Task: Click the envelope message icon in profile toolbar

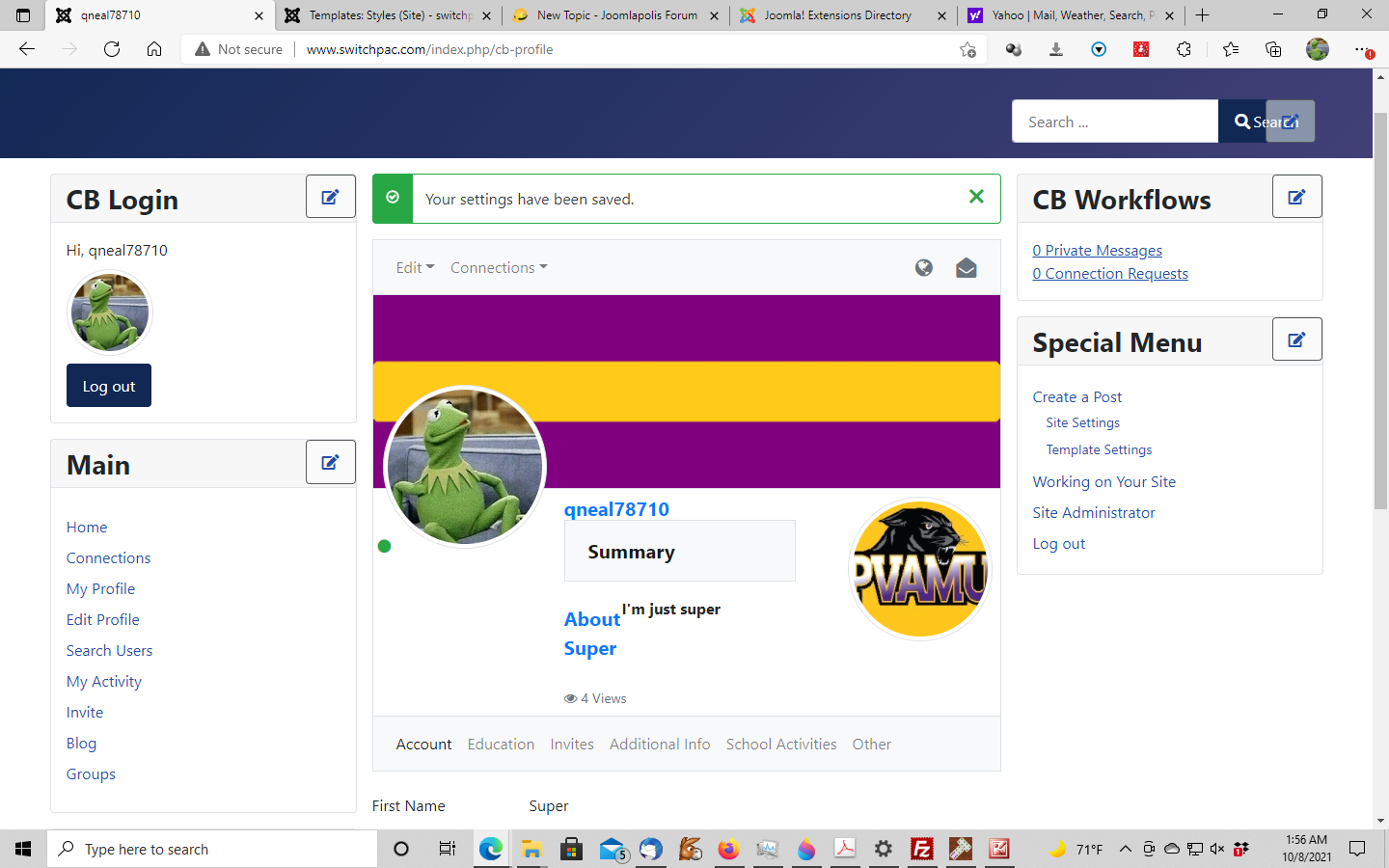Action: [x=967, y=268]
